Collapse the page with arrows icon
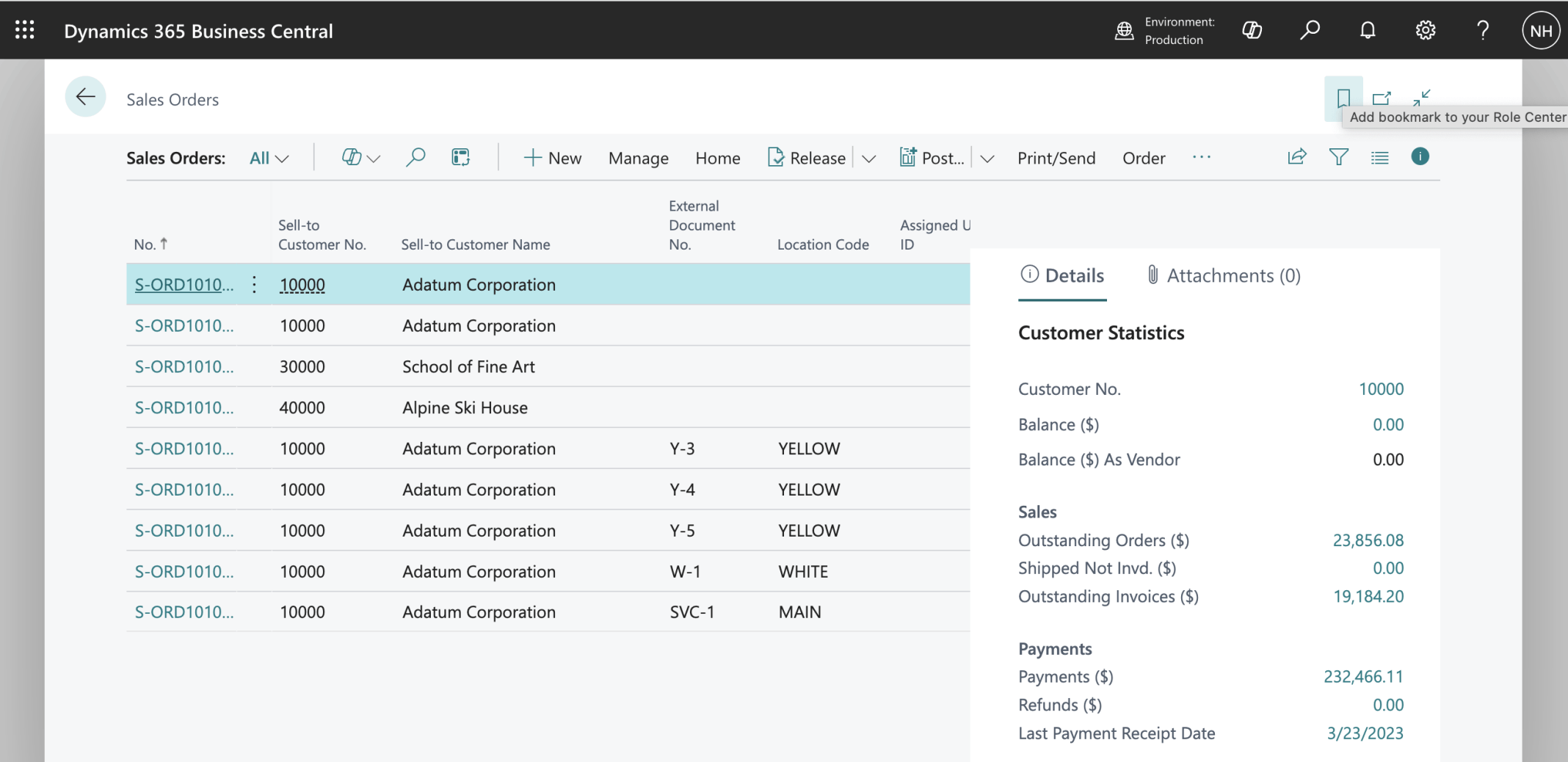Viewport: 1568px width, 762px height. (x=1422, y=97)
